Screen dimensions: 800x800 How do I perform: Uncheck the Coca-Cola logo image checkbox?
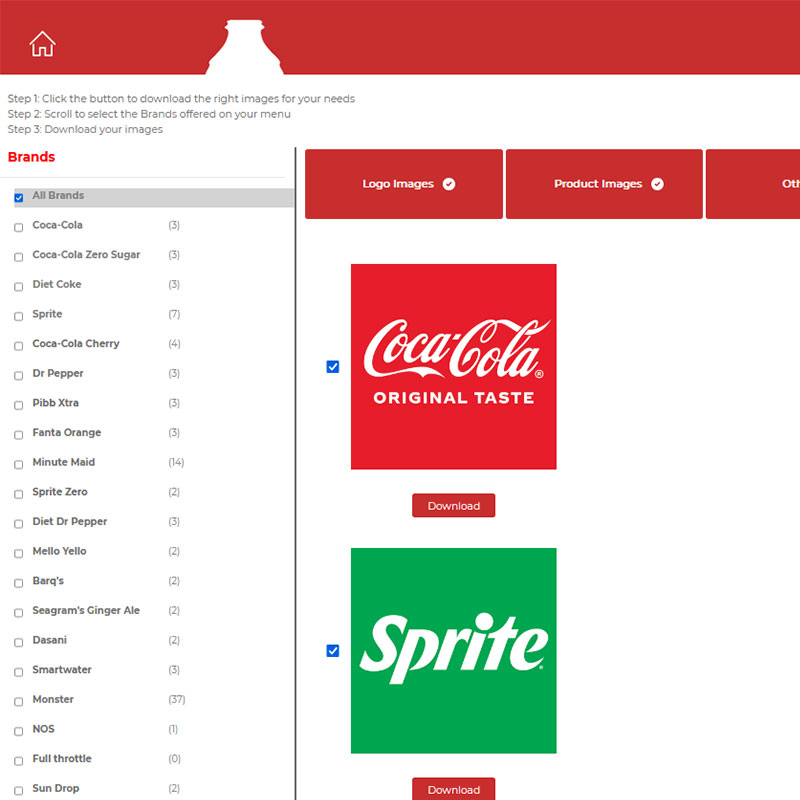coord(333,367)
